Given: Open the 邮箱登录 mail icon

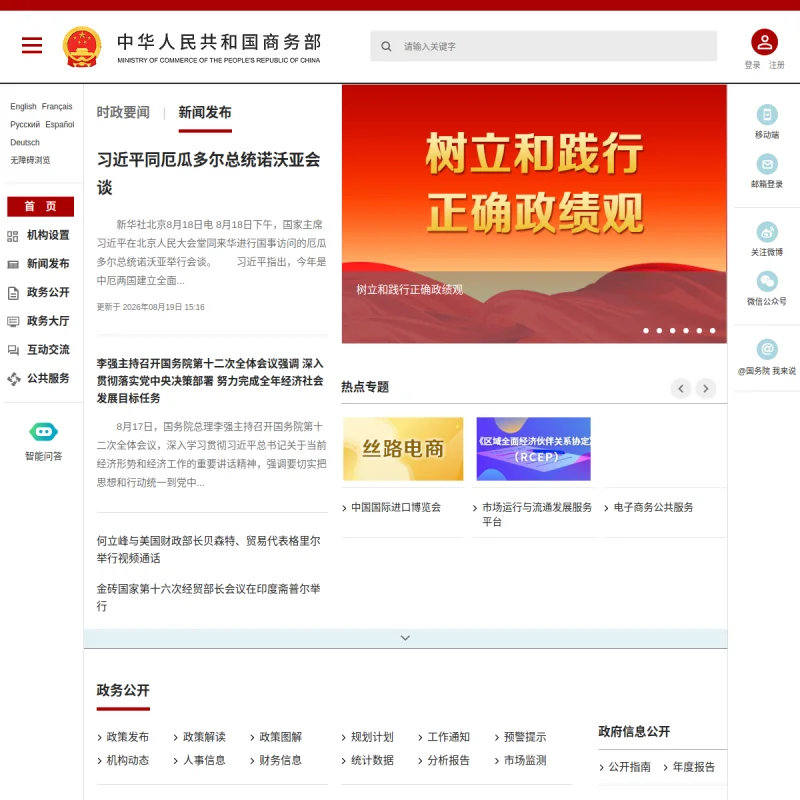Looking at the screenshot, I should pyautogui.click(x=766, y=164).
